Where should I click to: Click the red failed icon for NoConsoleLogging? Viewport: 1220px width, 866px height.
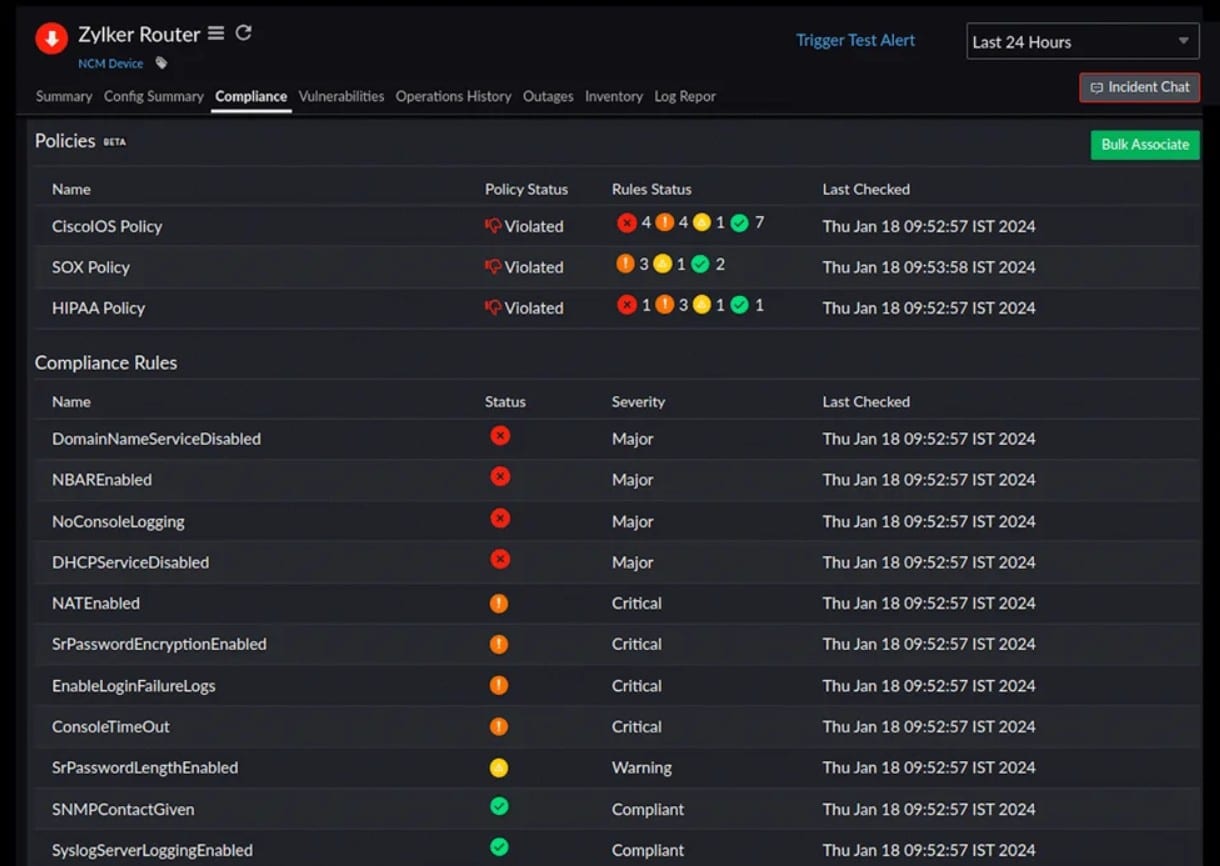500,518
